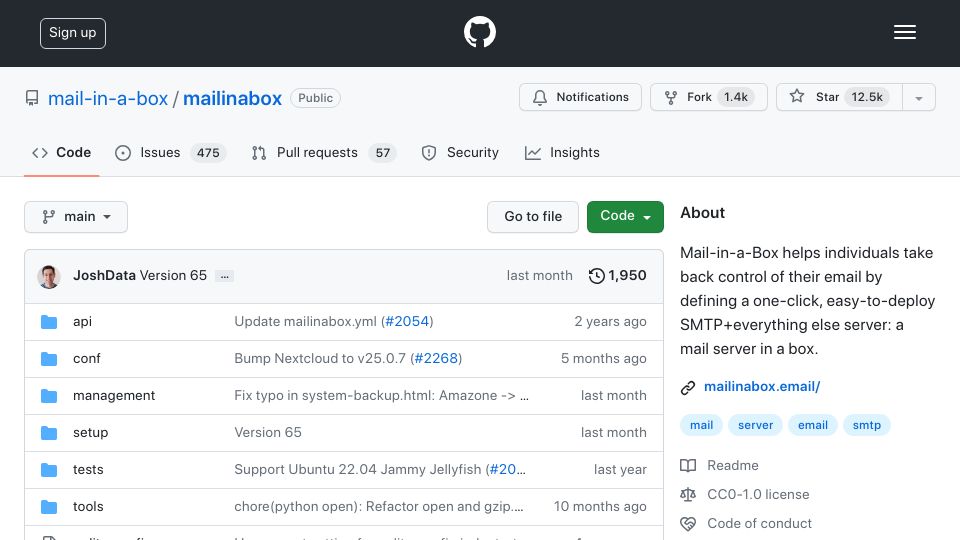Click the fork count 1.4k

(736, 97)
